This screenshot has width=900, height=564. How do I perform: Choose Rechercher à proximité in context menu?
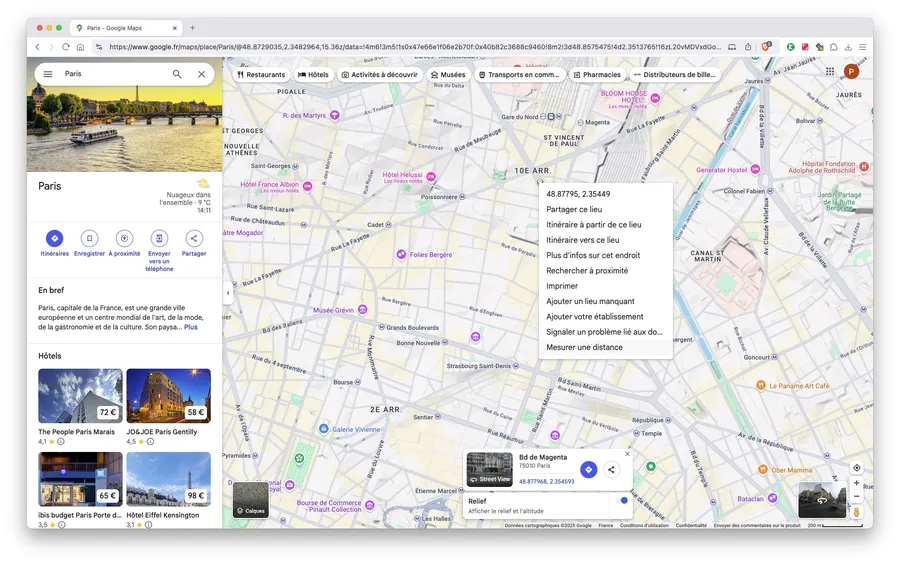pos(606,271)
